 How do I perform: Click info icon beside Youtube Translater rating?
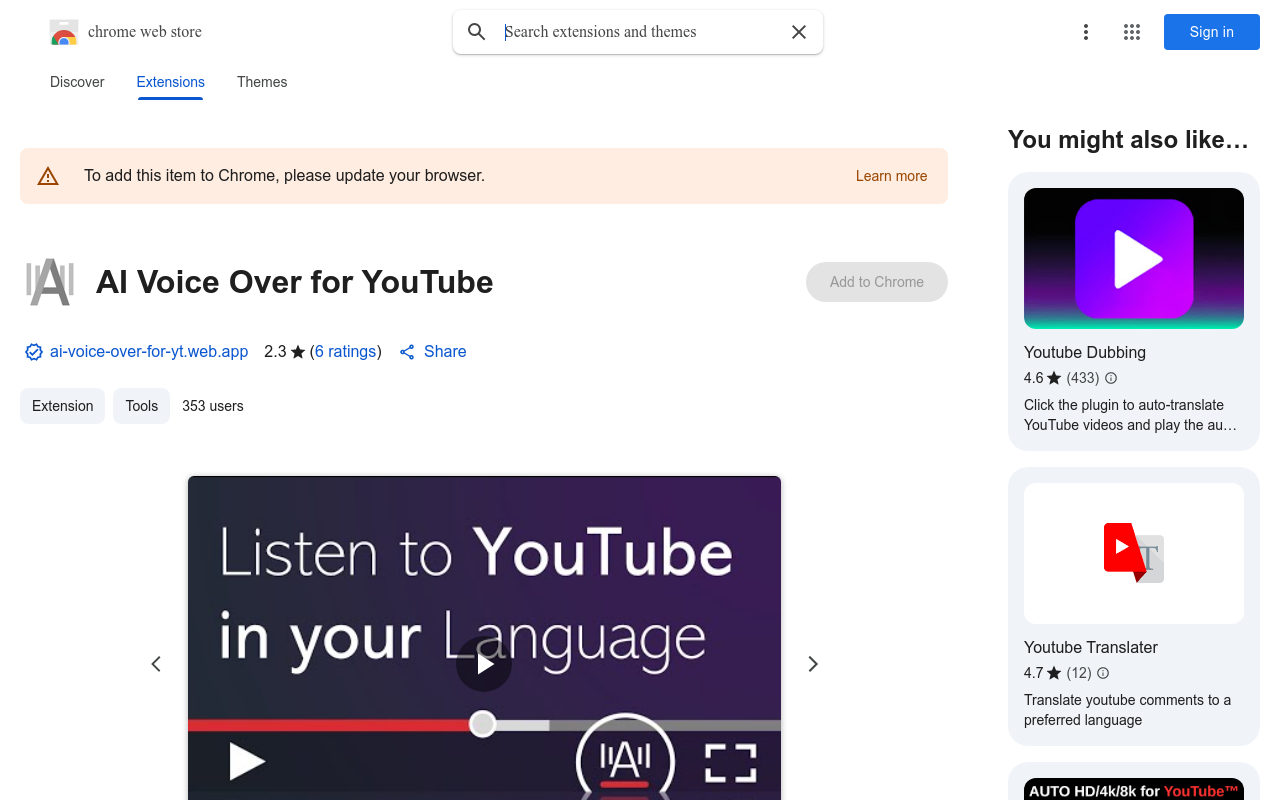coord(1103,673)
